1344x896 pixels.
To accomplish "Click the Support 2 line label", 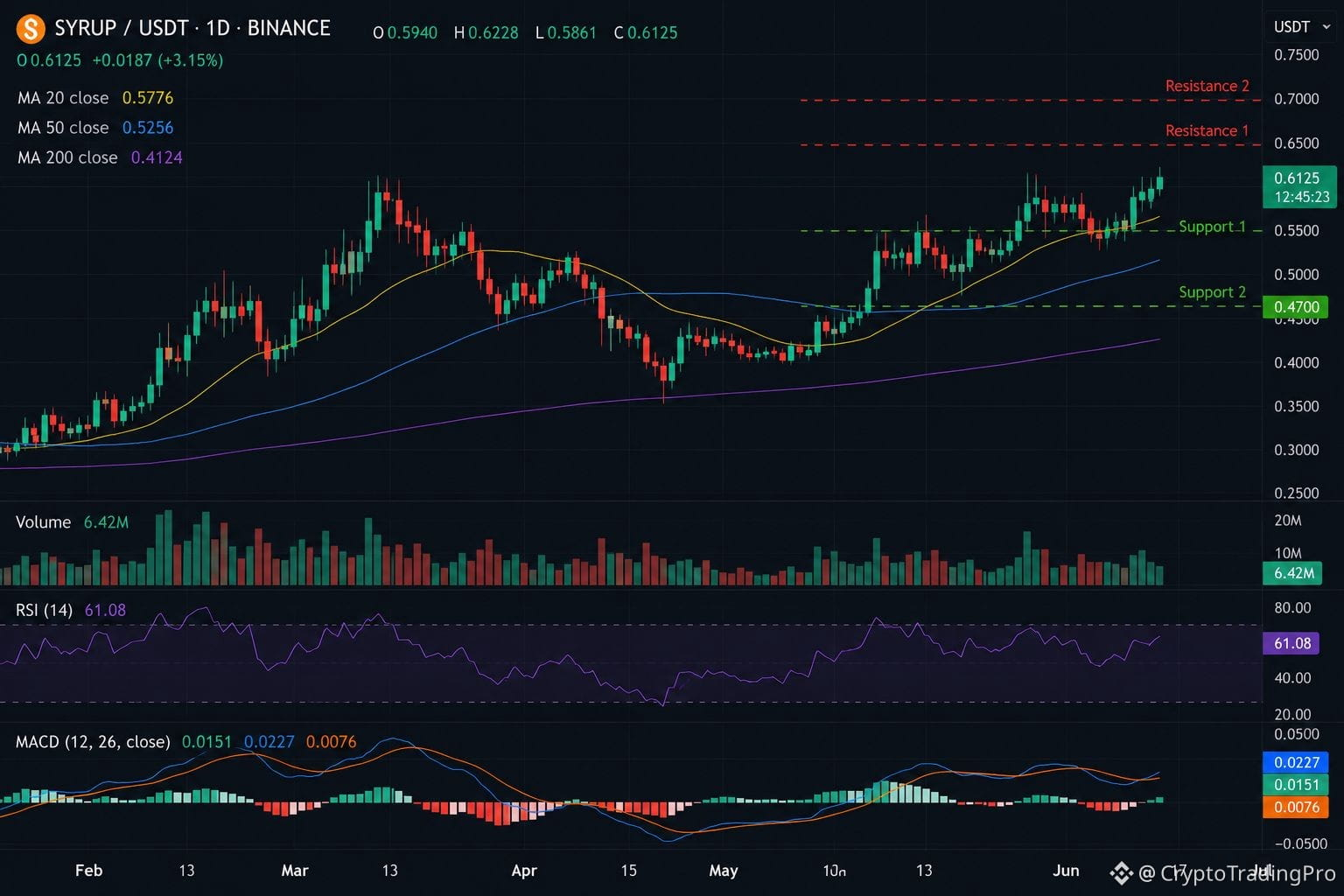I will (1212, 292).
